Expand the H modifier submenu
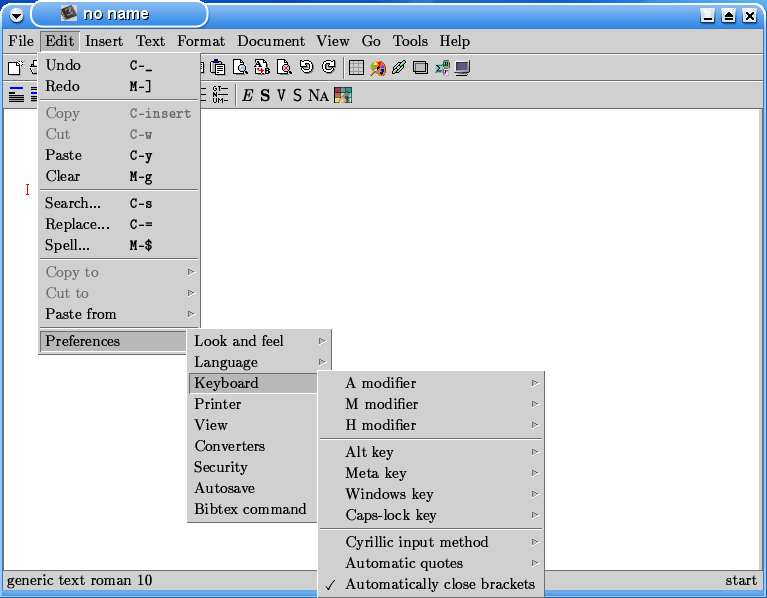The image size is (767, 598). (431, 425)
